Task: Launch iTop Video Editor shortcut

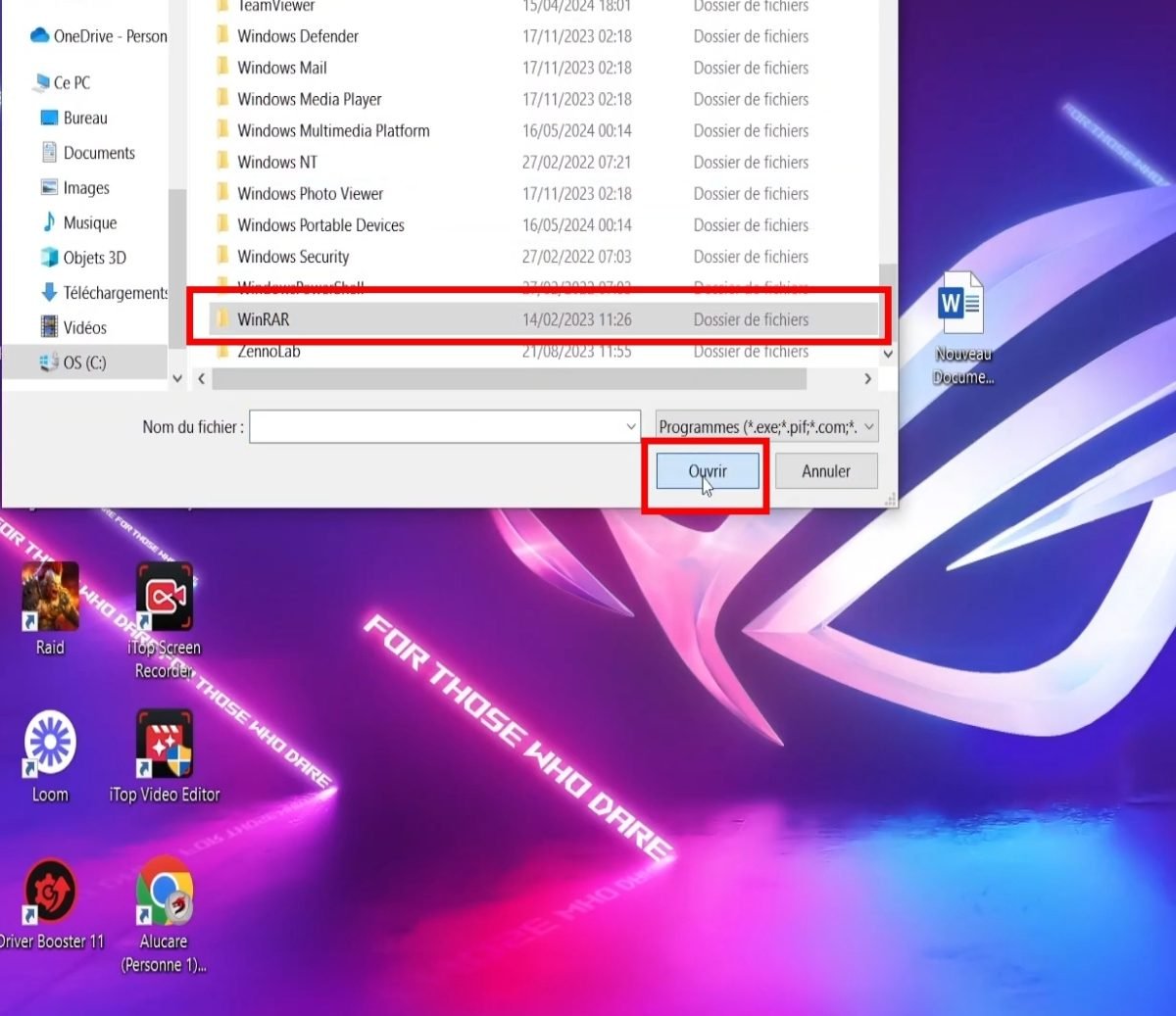Action: 164,744
